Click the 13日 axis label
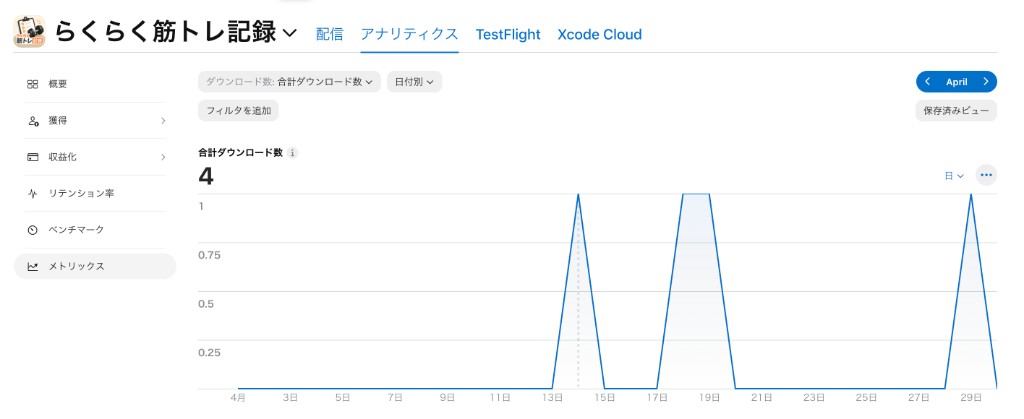 tap(552, 397)
